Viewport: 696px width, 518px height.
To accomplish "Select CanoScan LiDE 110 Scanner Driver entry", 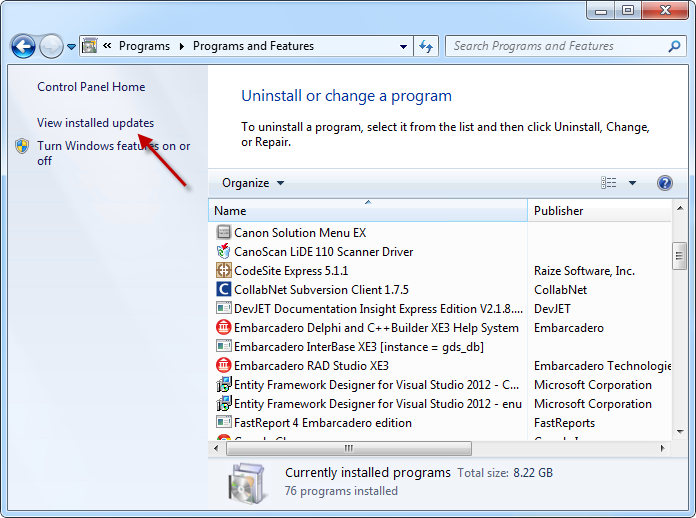I will (324, 252).
